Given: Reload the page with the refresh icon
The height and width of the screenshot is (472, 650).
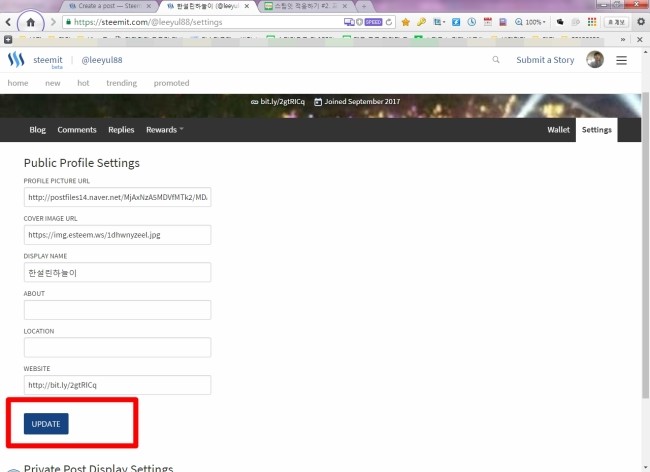Looking at the screenshot, I should pos(388,21).
